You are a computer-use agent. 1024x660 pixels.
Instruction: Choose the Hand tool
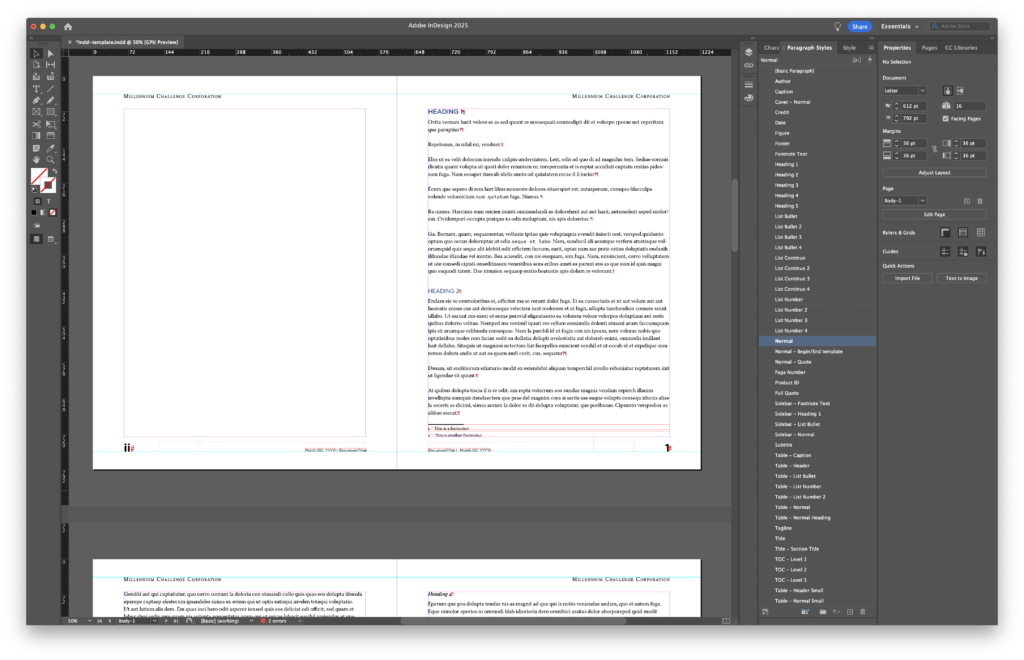(x=37, y=160)
